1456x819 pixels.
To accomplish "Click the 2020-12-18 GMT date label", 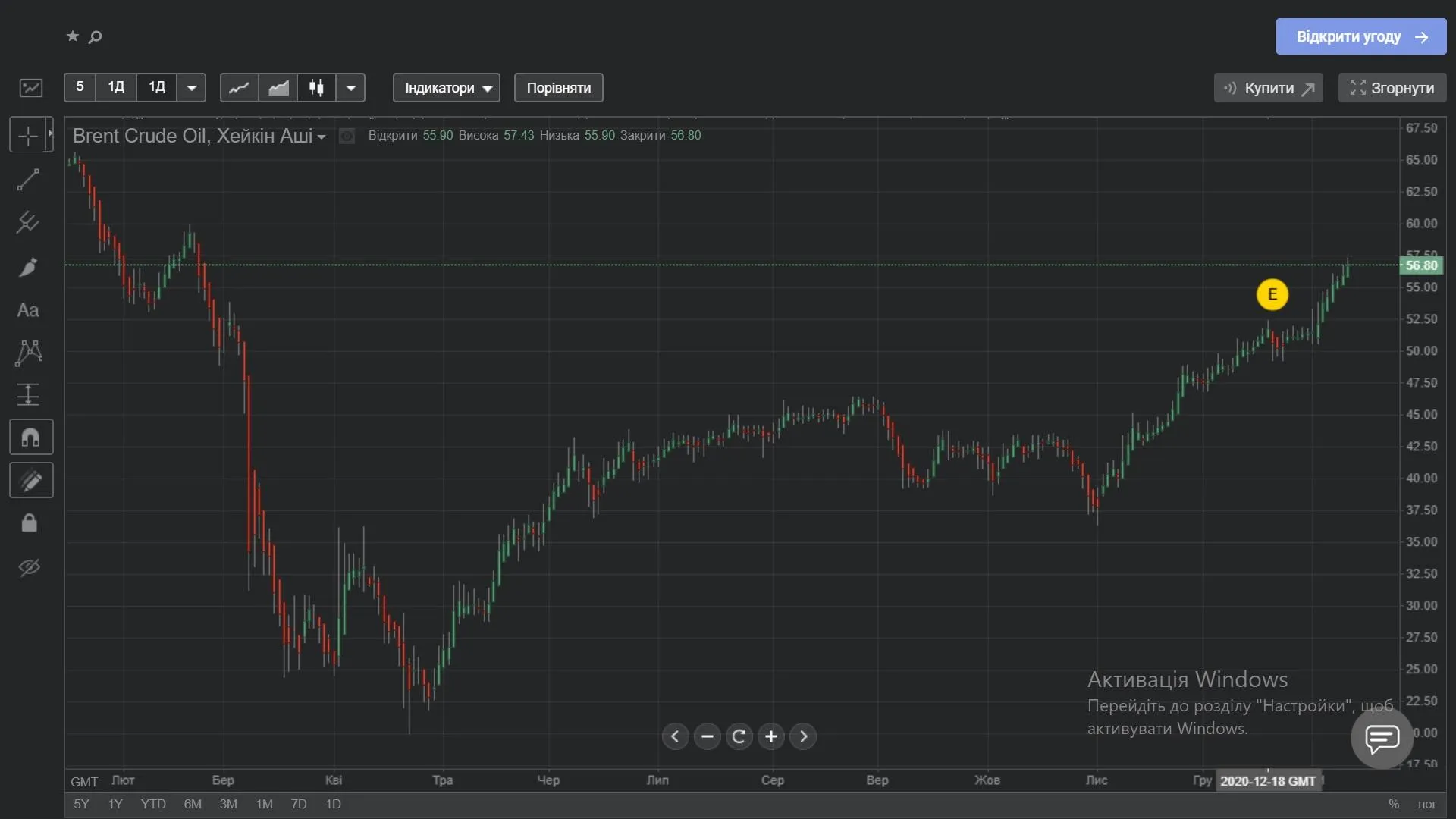I will [1268, 781].
